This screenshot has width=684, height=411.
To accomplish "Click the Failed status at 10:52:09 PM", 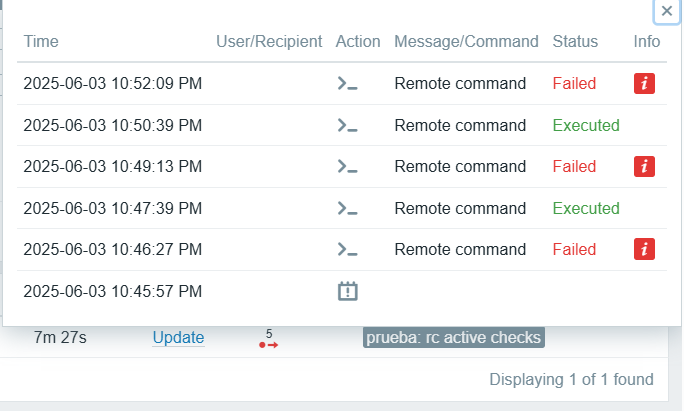I will coord(574,84).
